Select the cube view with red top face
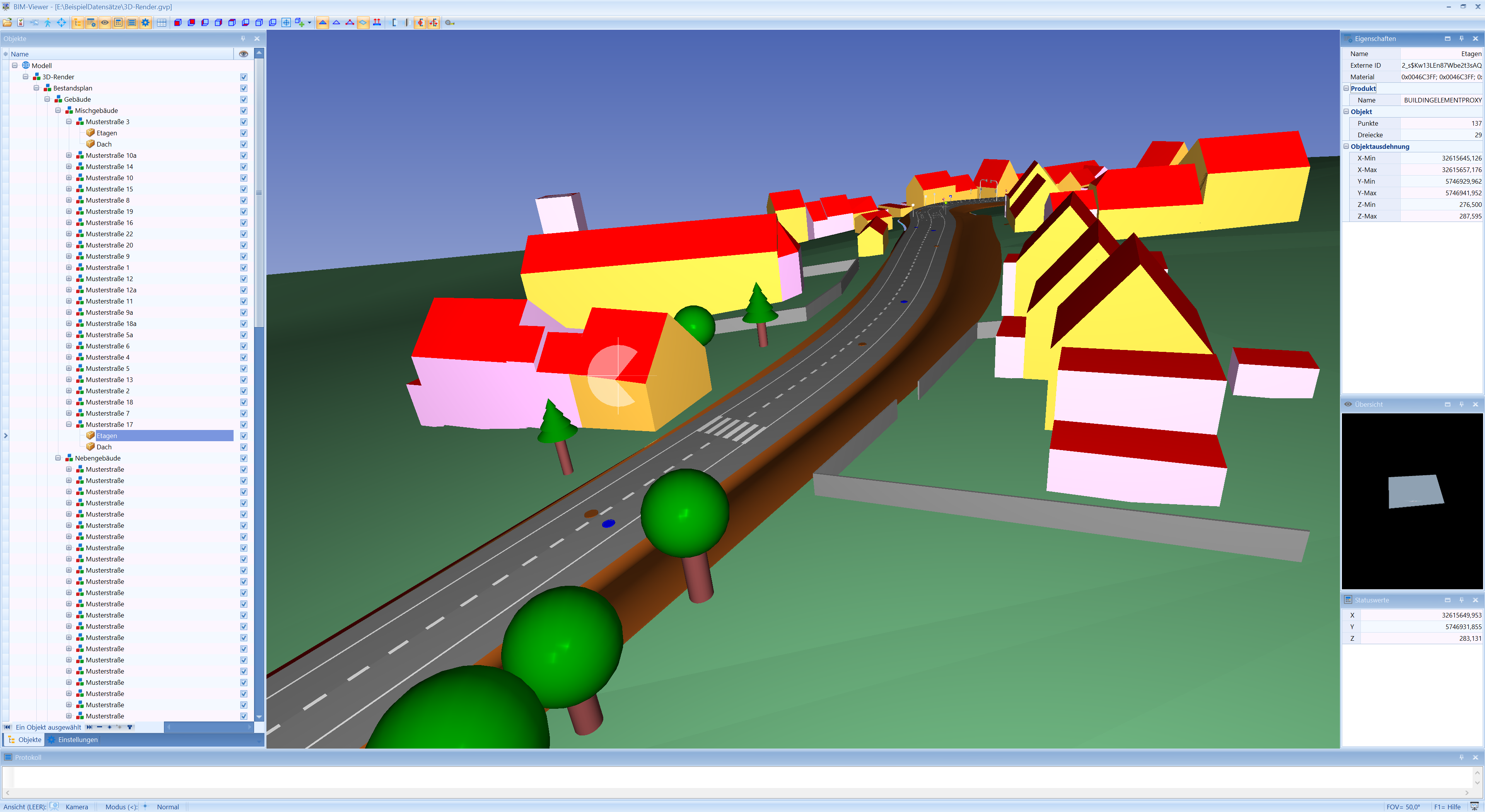This screenshot has width=1485, height=812. point(232,22)
